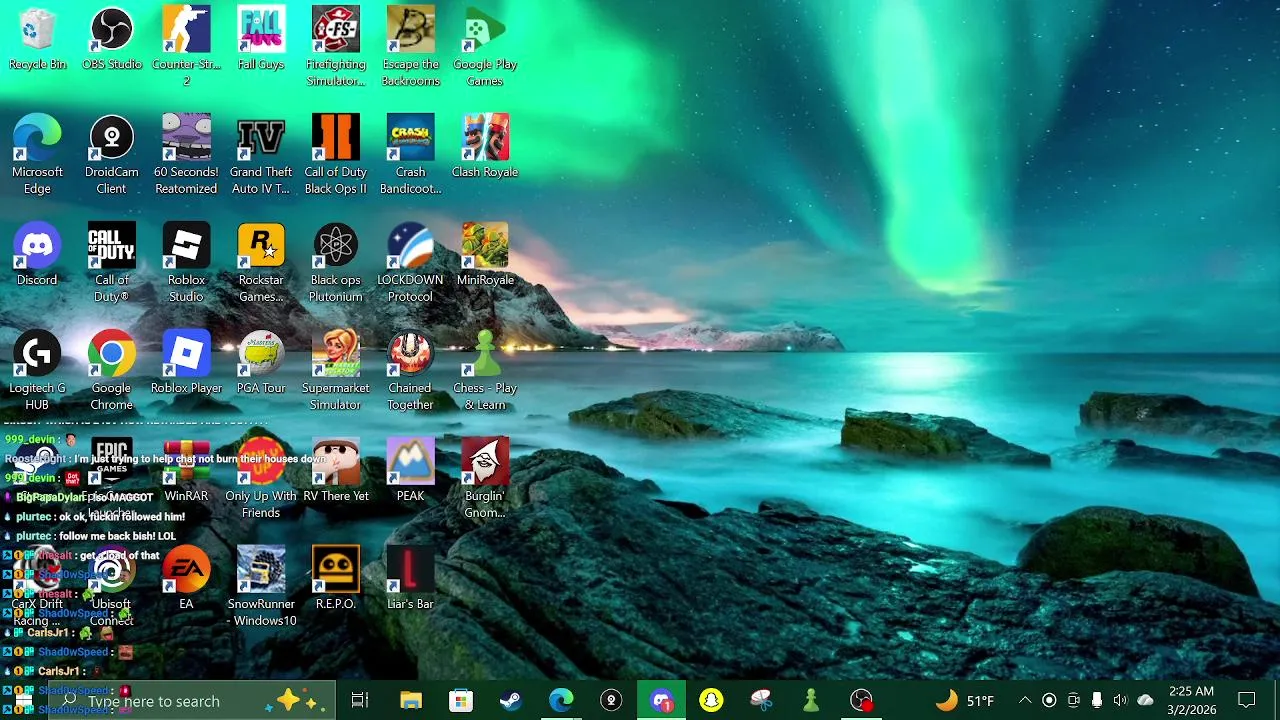
Task: Open Counter-Strike 2 desktop shortcut
Action: [186, 47]
